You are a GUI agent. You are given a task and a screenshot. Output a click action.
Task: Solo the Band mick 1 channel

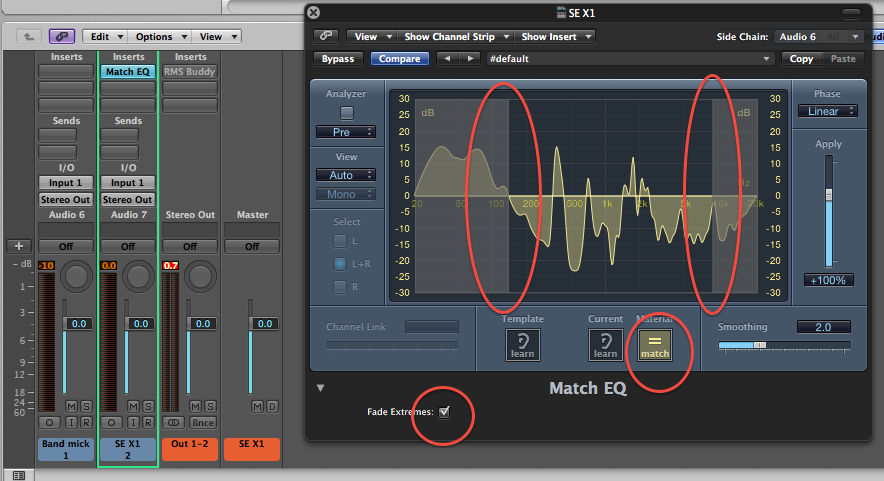coord(86,406)
